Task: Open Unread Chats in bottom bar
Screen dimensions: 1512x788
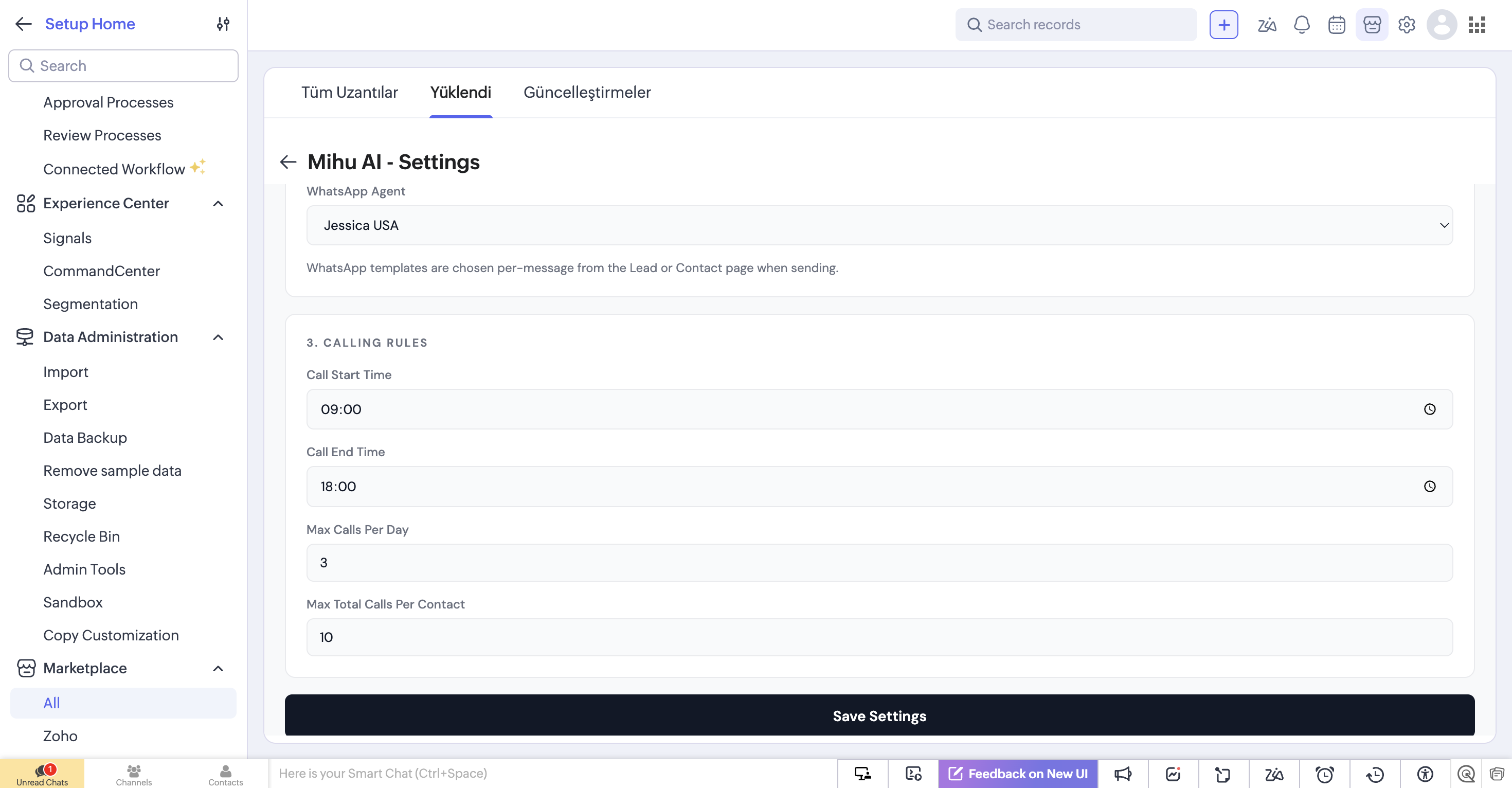Action: pos(42,774)
